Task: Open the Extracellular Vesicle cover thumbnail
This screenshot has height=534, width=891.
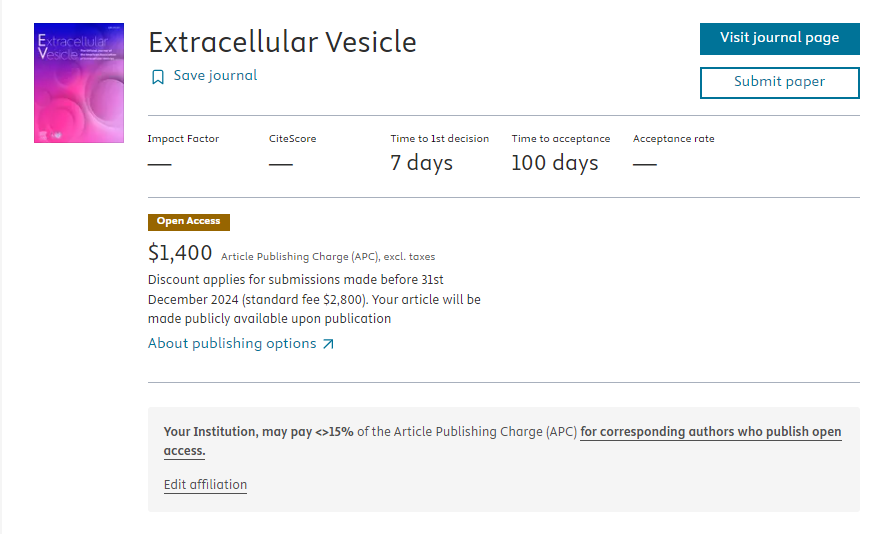Action: [79, 83]
